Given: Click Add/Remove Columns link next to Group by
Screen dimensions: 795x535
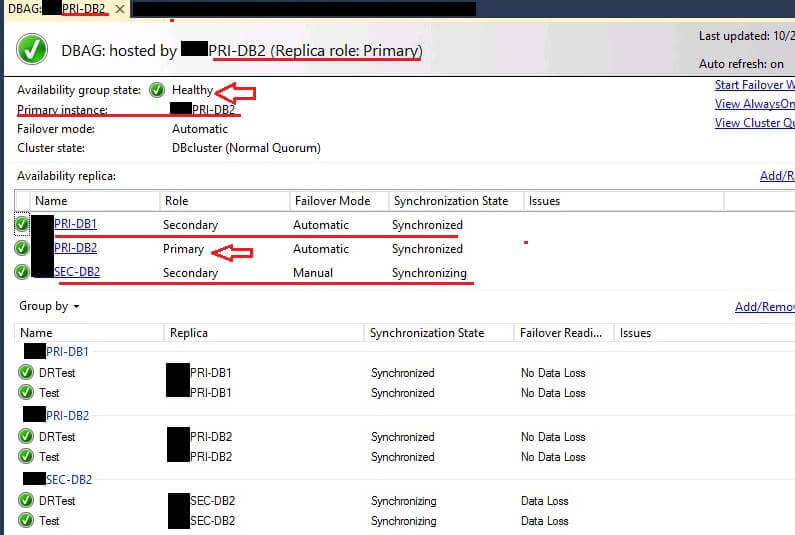Looking at the screenshot, I should tap(765, 307).
